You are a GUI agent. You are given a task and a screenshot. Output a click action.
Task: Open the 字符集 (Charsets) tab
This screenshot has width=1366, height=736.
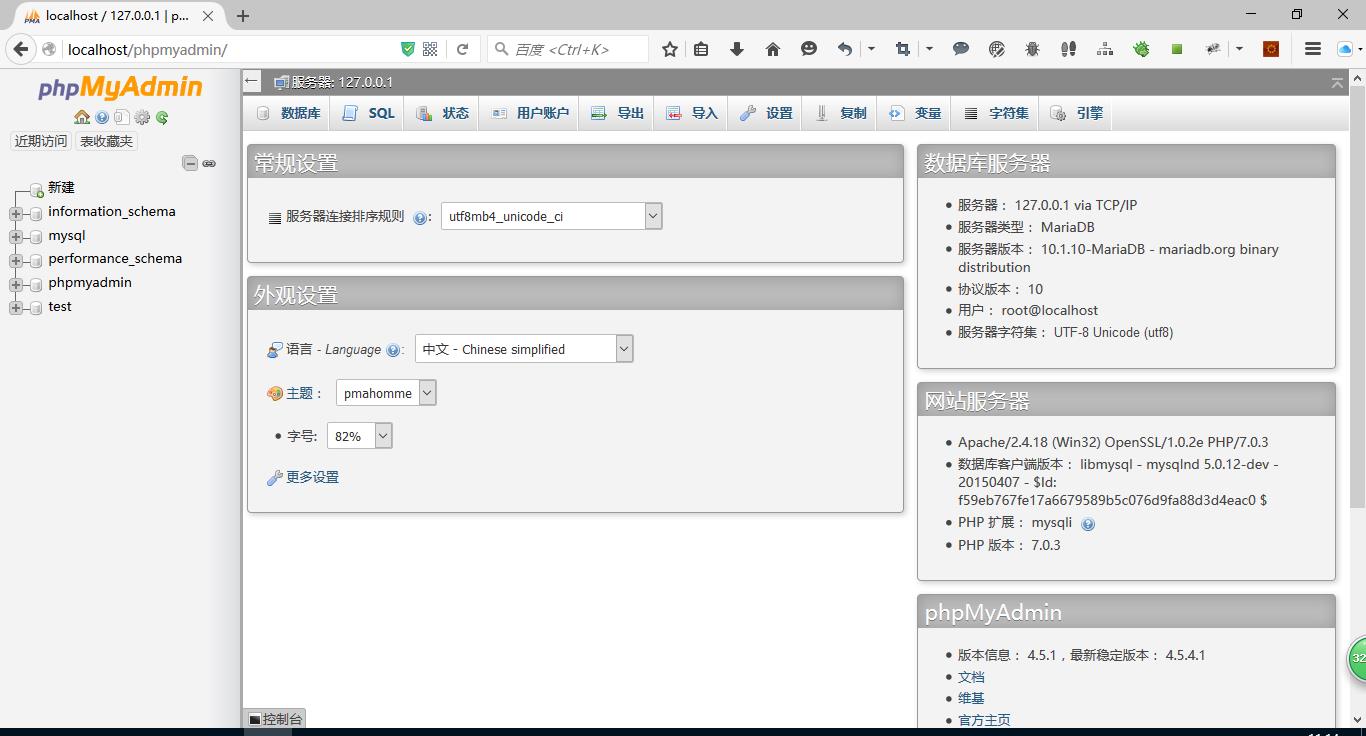coord(996,113)
